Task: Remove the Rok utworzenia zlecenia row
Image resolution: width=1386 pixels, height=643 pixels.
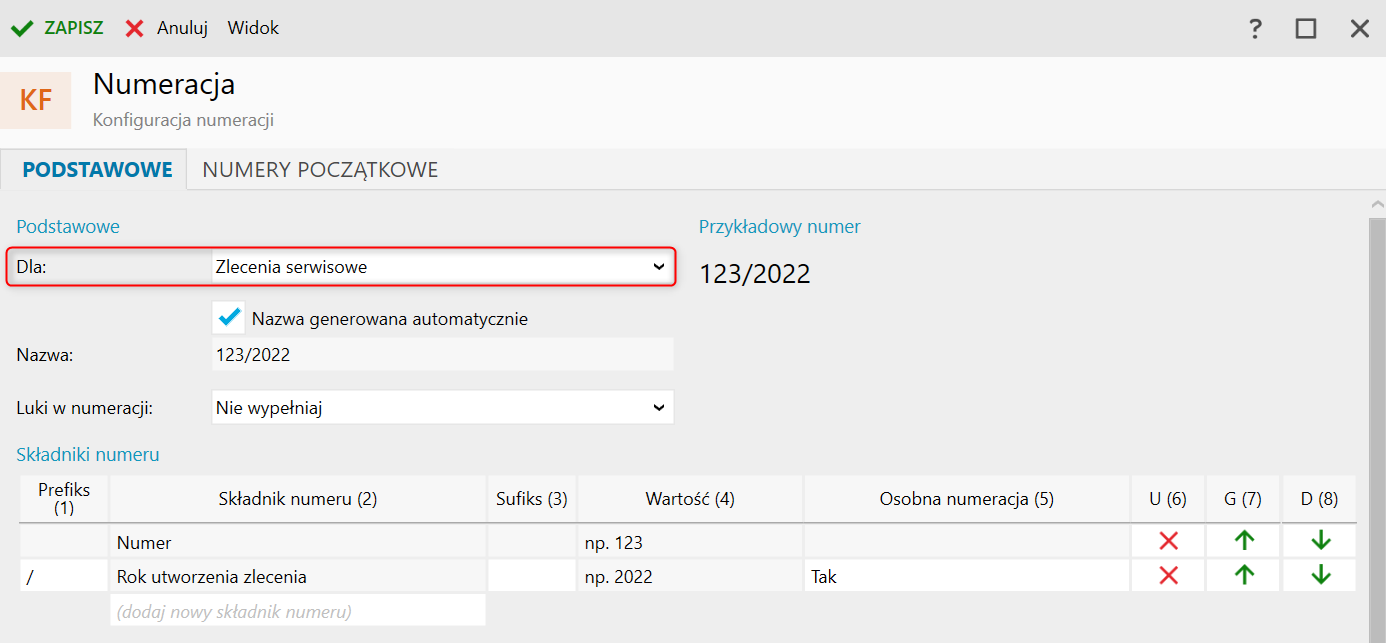Action: click(x=1168, y=576)
